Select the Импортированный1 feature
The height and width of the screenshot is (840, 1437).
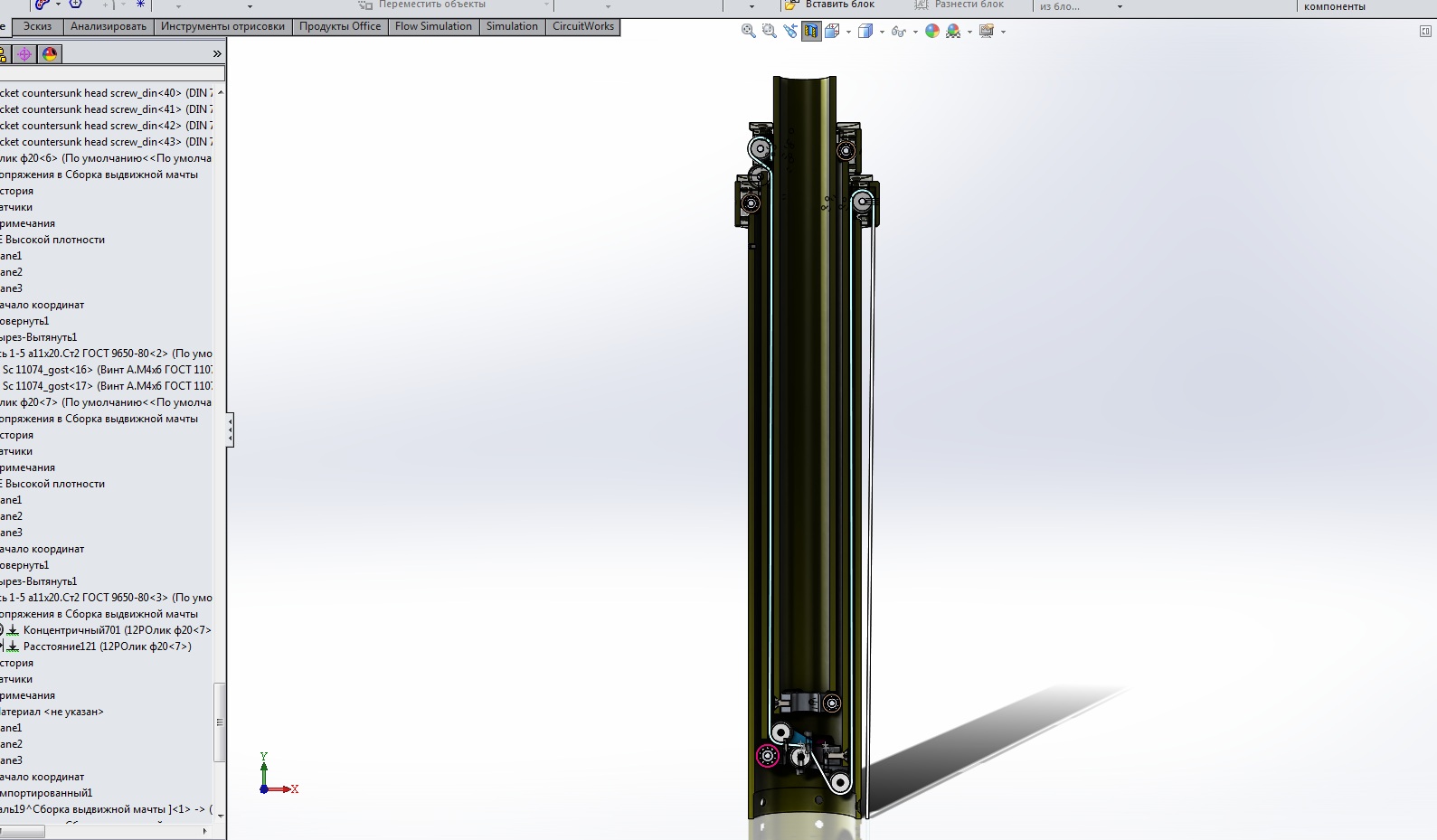pyautogui.click(x=46, y=793)
